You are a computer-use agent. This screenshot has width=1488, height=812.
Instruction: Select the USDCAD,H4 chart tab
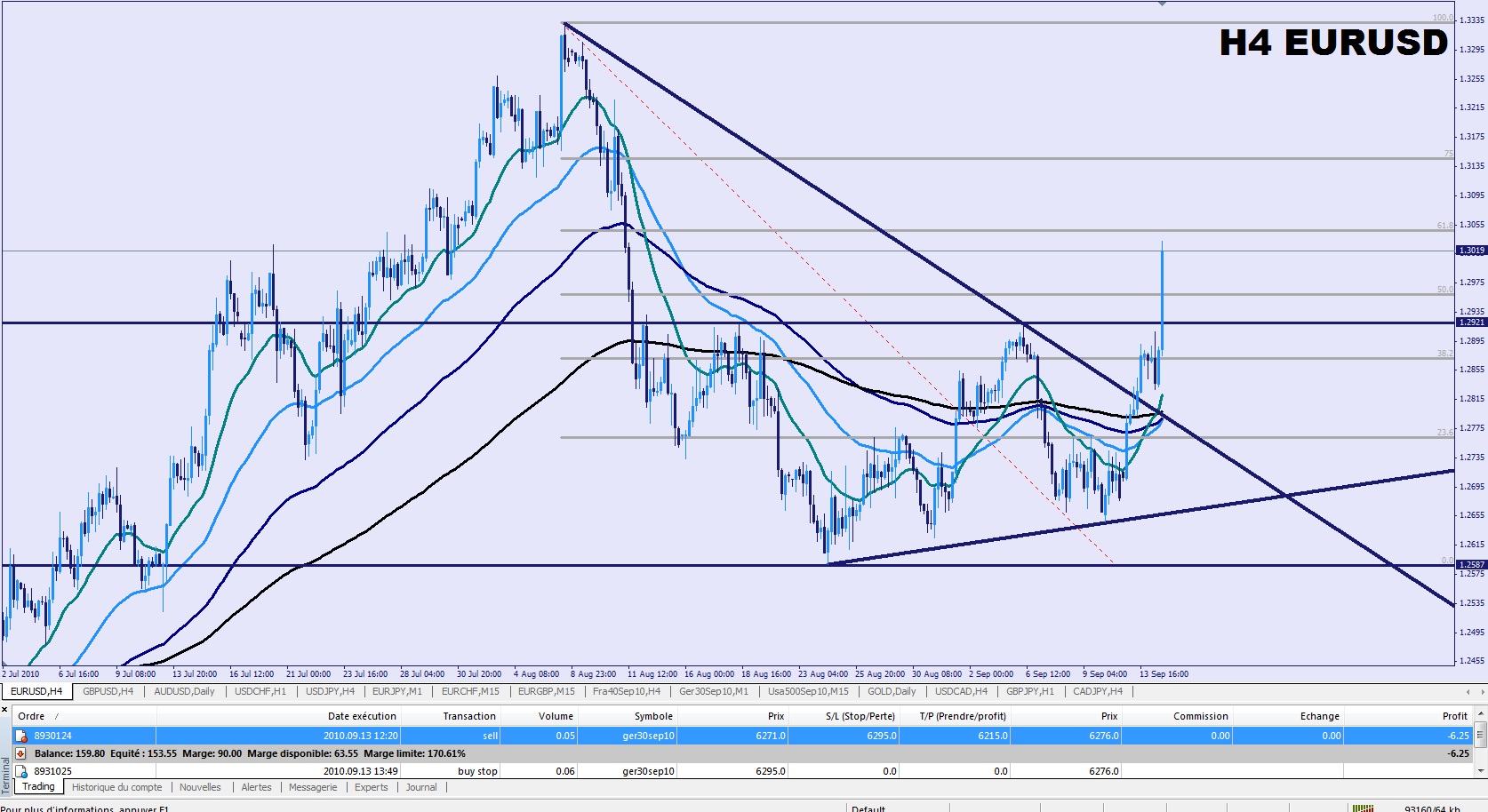[x=961, y=691]
